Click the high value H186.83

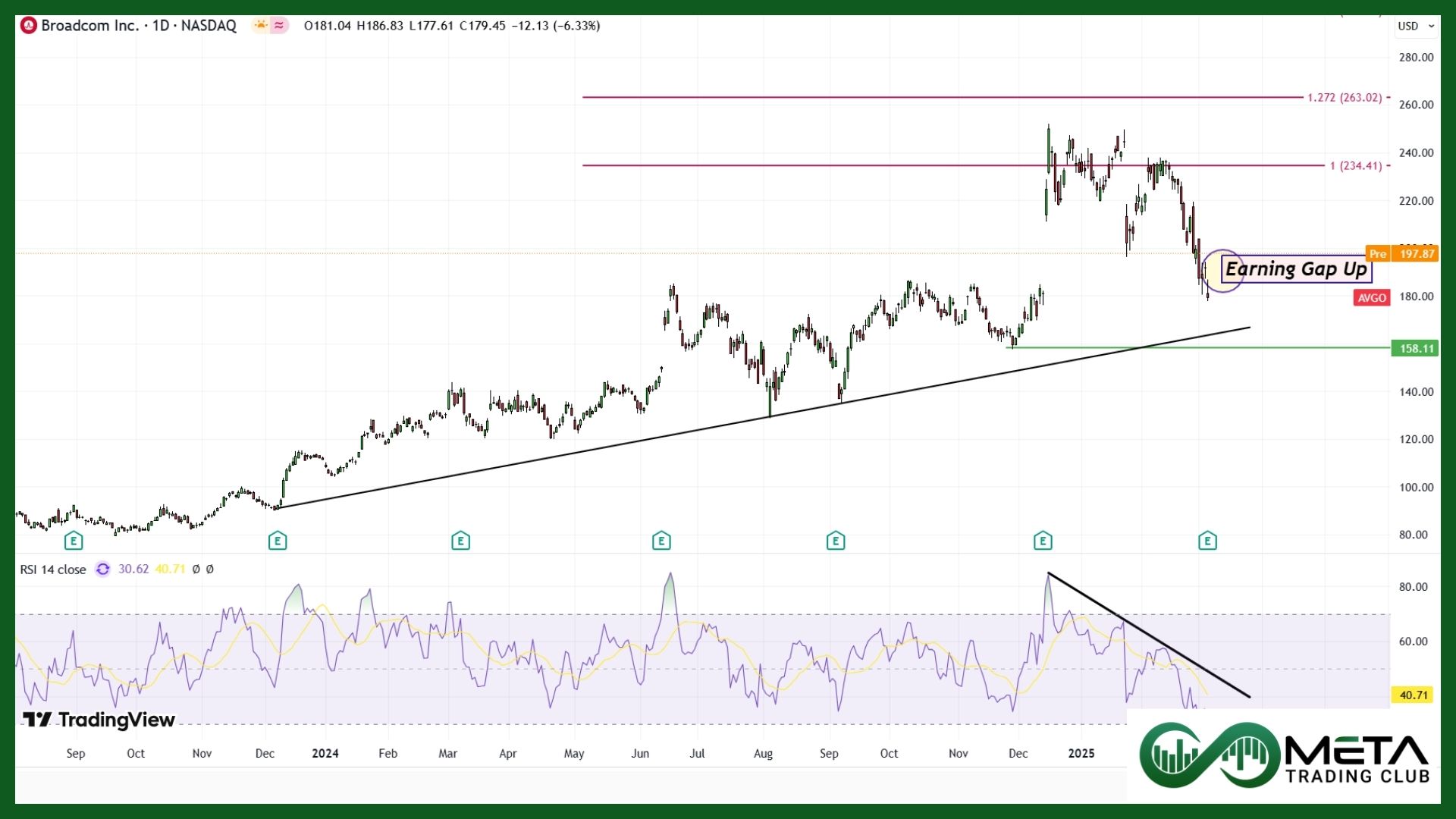[x=380, y=26]
